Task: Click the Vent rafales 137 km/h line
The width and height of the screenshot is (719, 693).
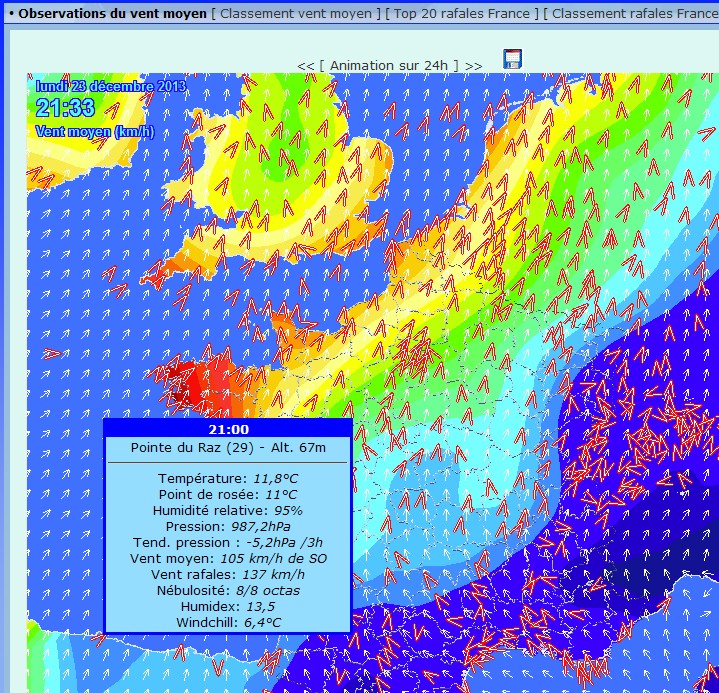Action: (228, 574)
